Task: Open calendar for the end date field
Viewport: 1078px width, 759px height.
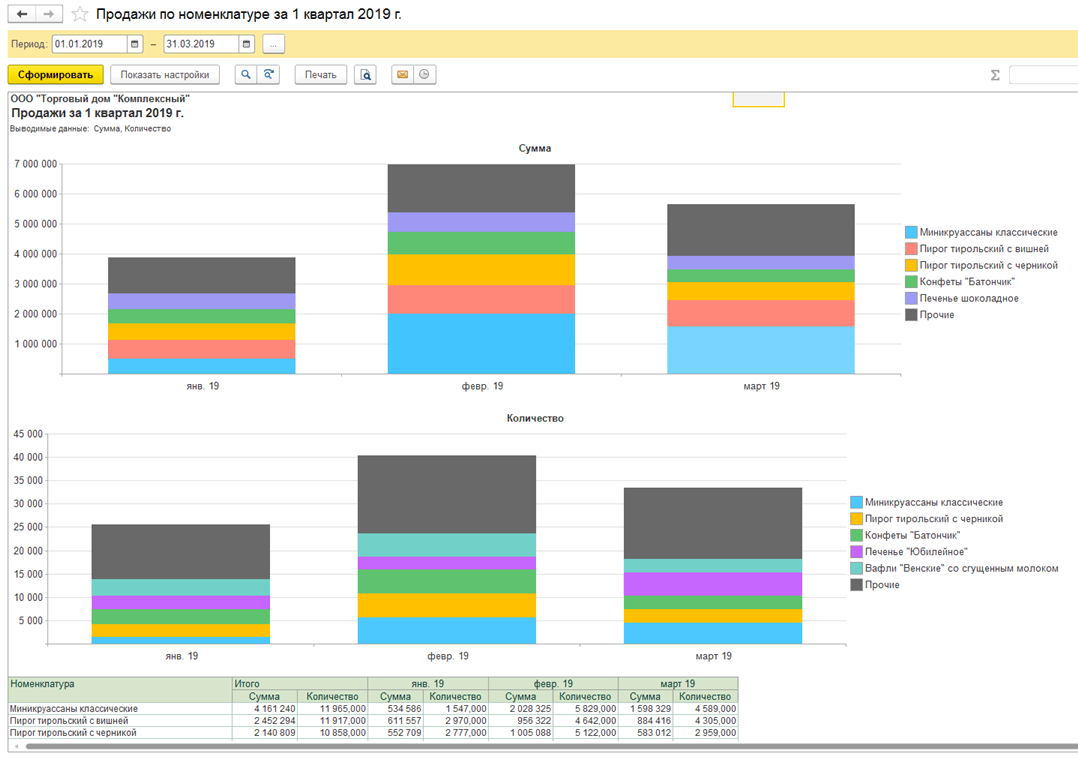Action: [x=246, y=45]
